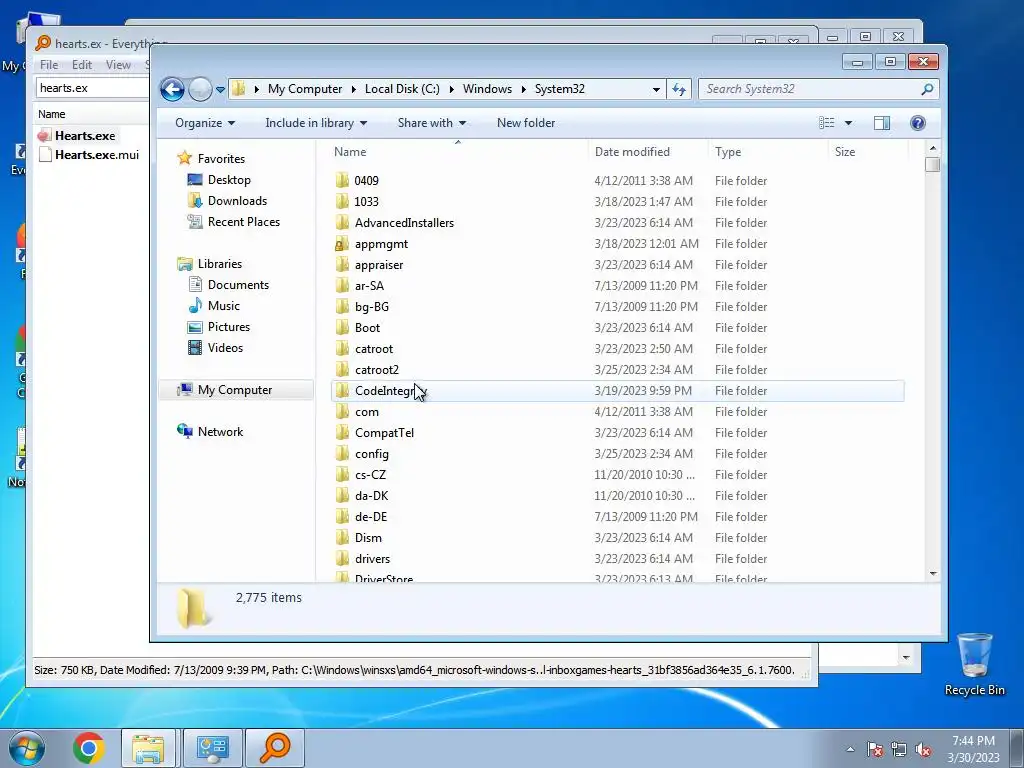Select the config folder

372,453
